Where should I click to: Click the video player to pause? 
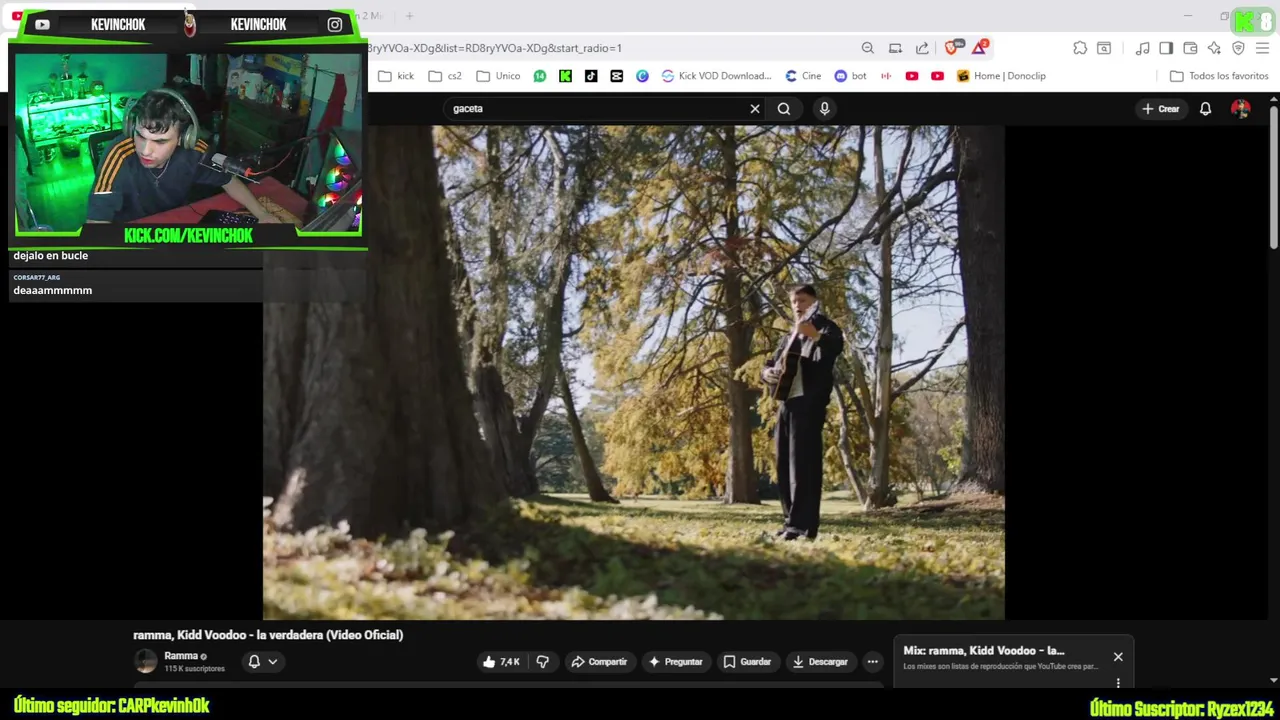[633, 372]
